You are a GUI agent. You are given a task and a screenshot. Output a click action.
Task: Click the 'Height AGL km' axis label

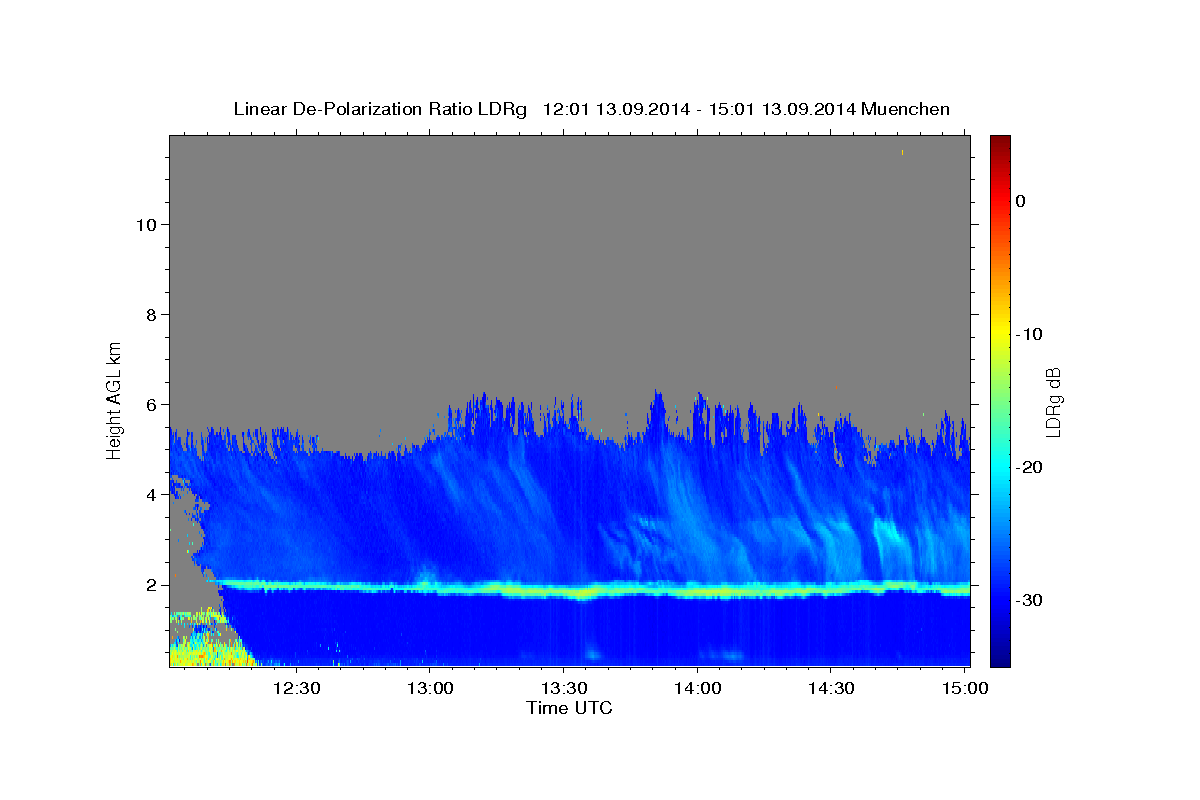[114, 399]
